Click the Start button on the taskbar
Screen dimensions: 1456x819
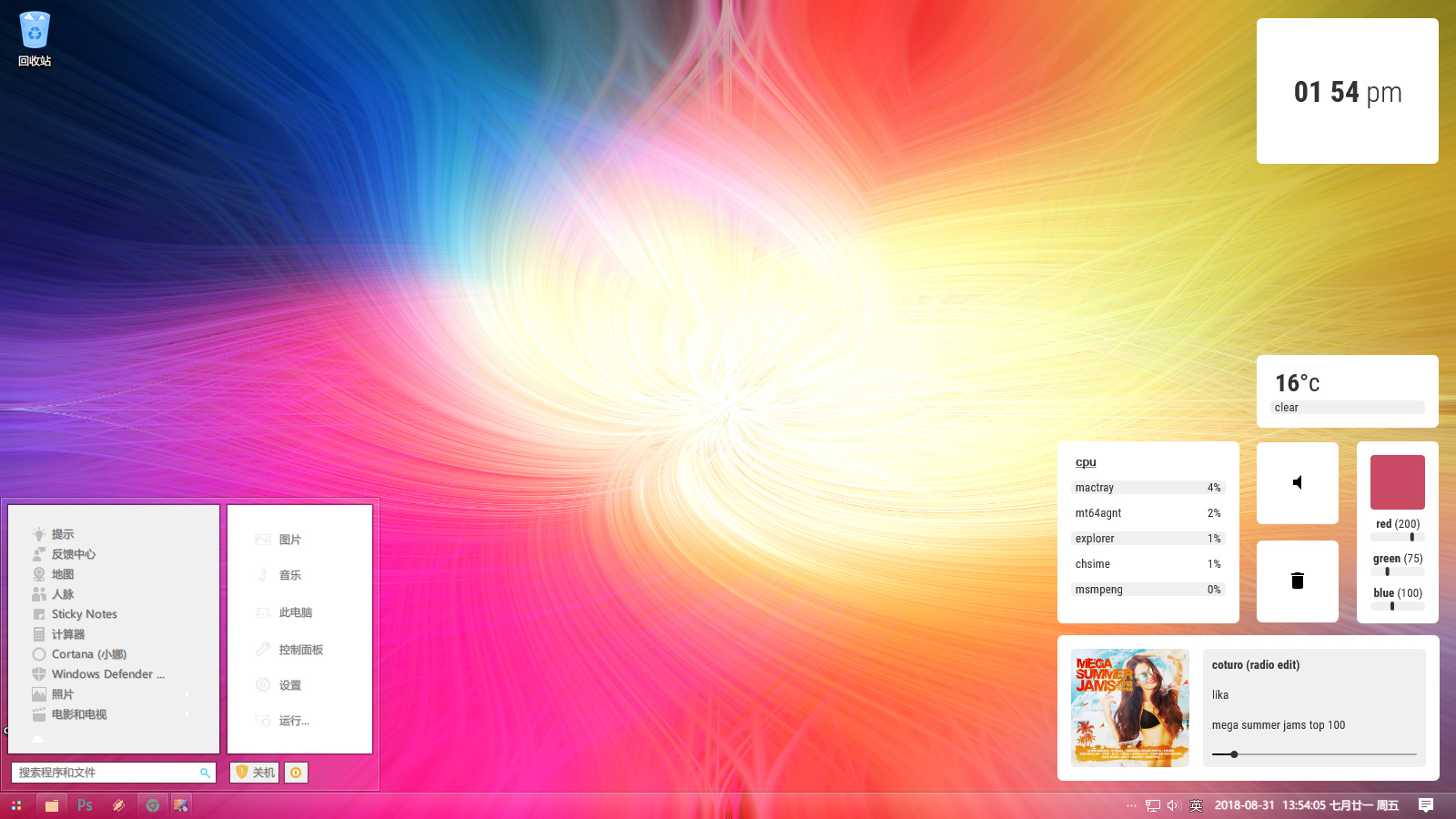[x=16, y=805]
